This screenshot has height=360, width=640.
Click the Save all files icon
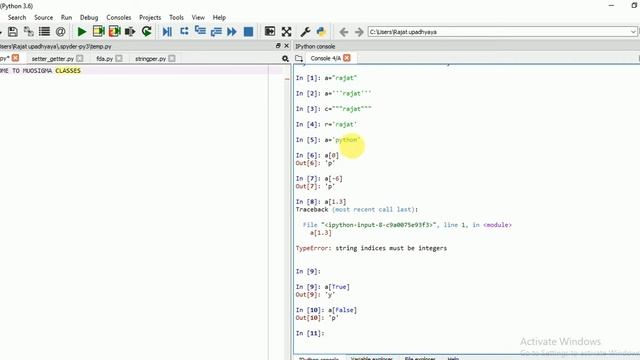pos(29,31)
